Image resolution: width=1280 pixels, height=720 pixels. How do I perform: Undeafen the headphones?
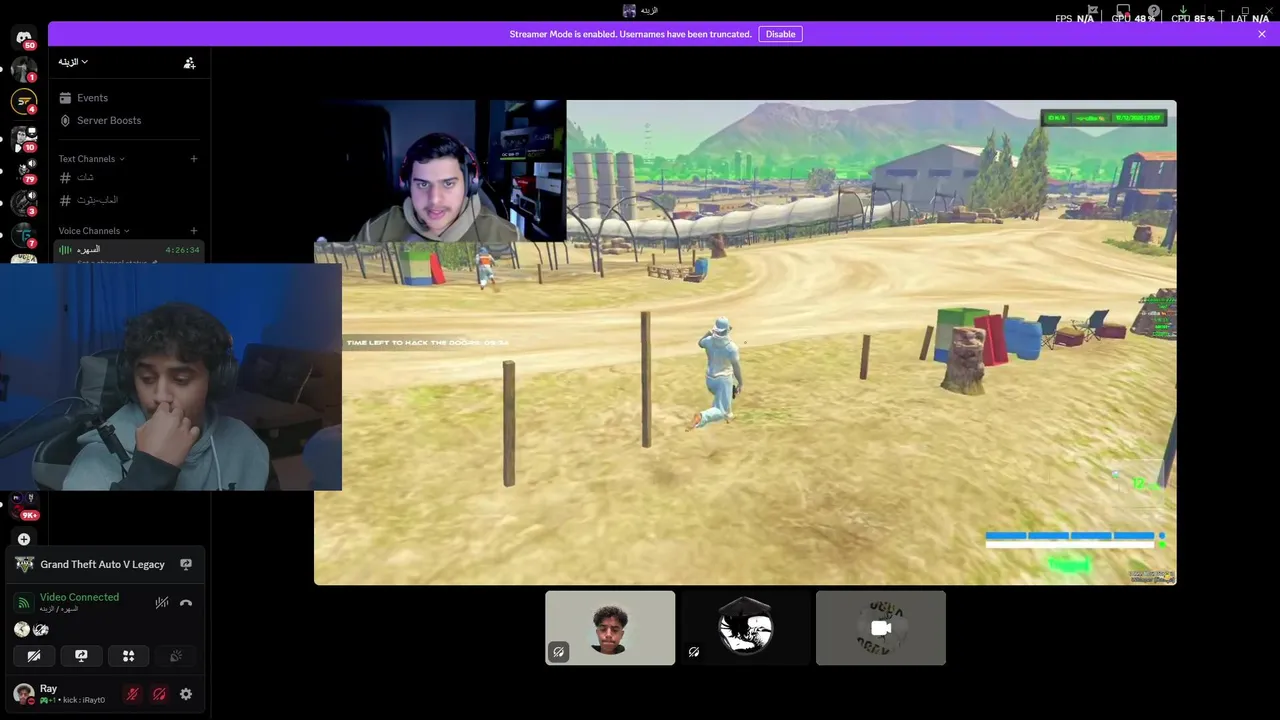(x=159, y=694)
